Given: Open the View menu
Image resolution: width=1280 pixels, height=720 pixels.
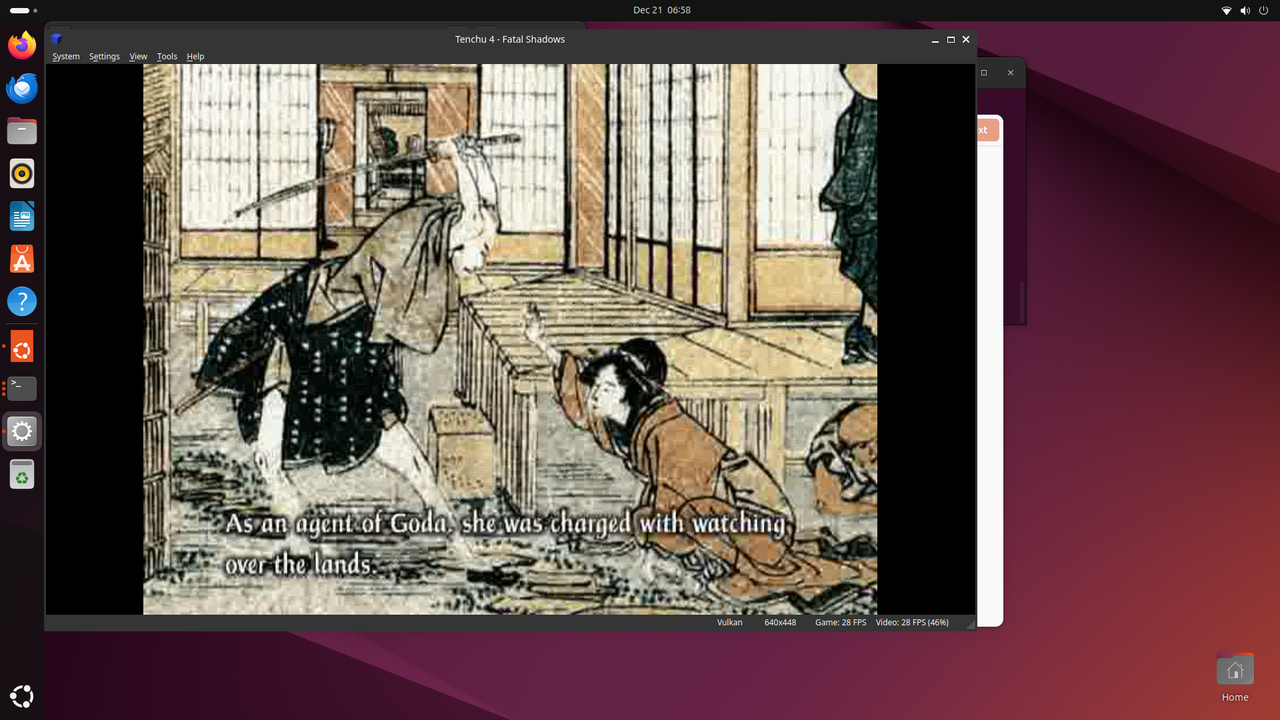Looking at the screenshot, I should [x=138, y=57].
